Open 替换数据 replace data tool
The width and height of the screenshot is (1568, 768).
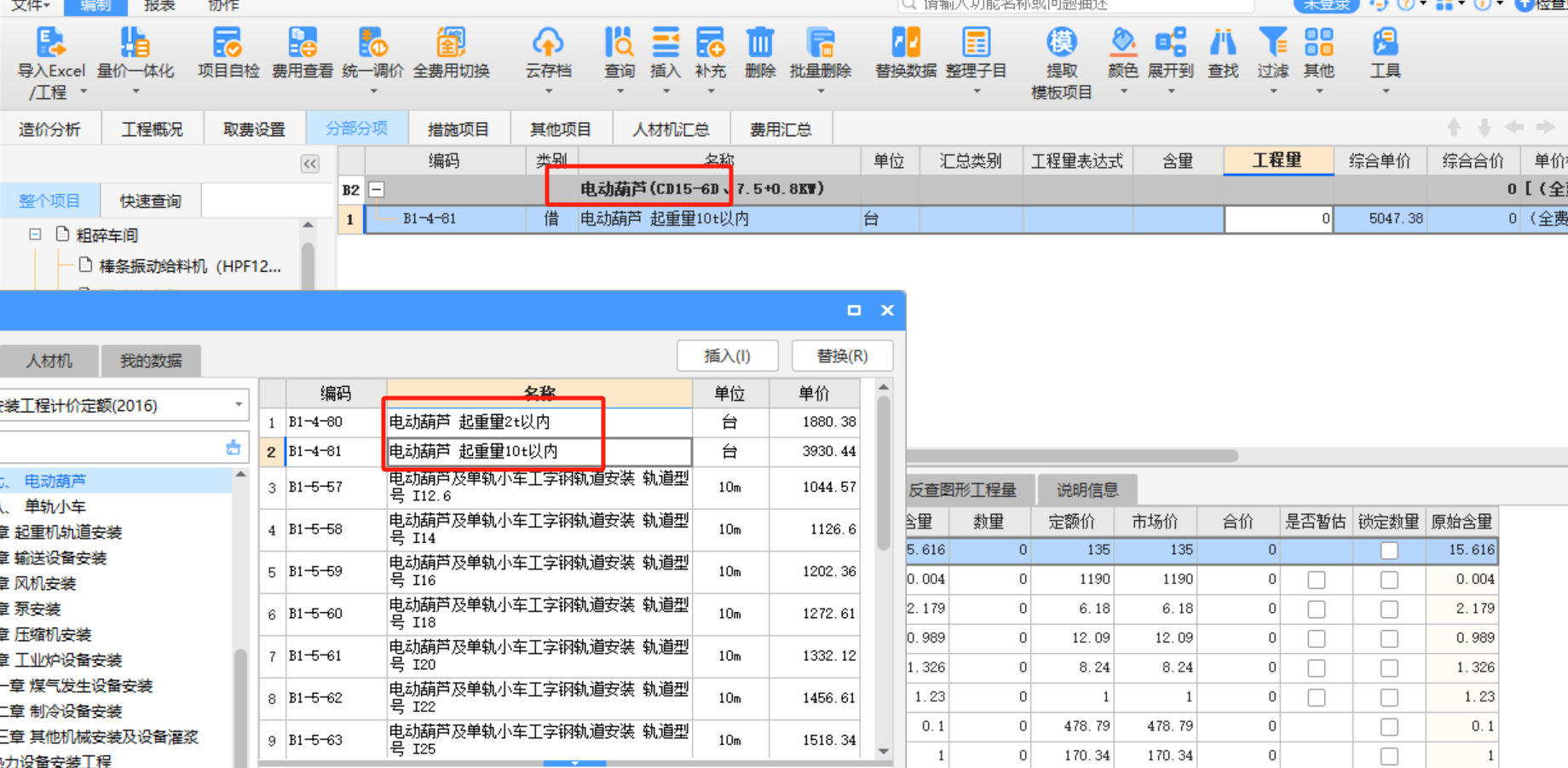tap(906, 42)
